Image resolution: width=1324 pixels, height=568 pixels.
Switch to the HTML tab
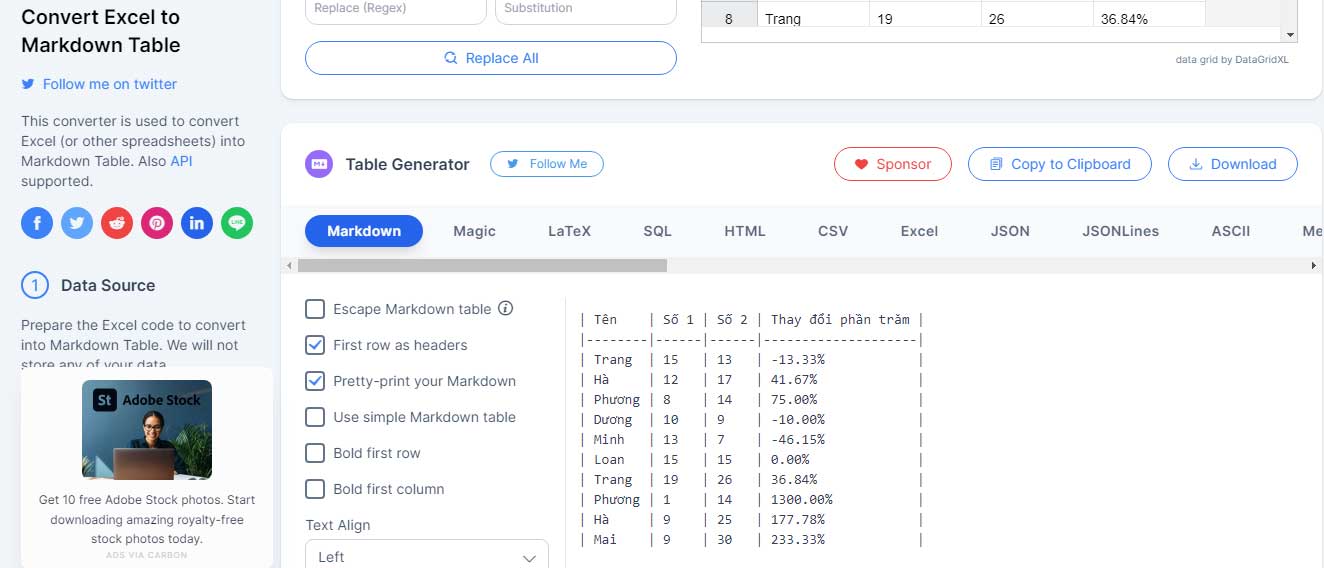[745, 231]
